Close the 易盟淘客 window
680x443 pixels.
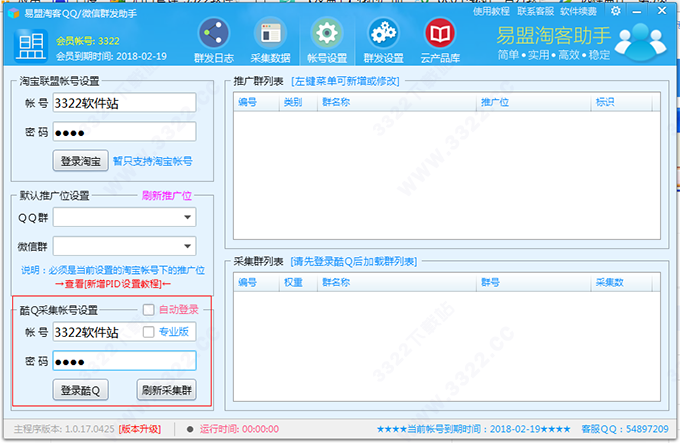click(662, 10)
